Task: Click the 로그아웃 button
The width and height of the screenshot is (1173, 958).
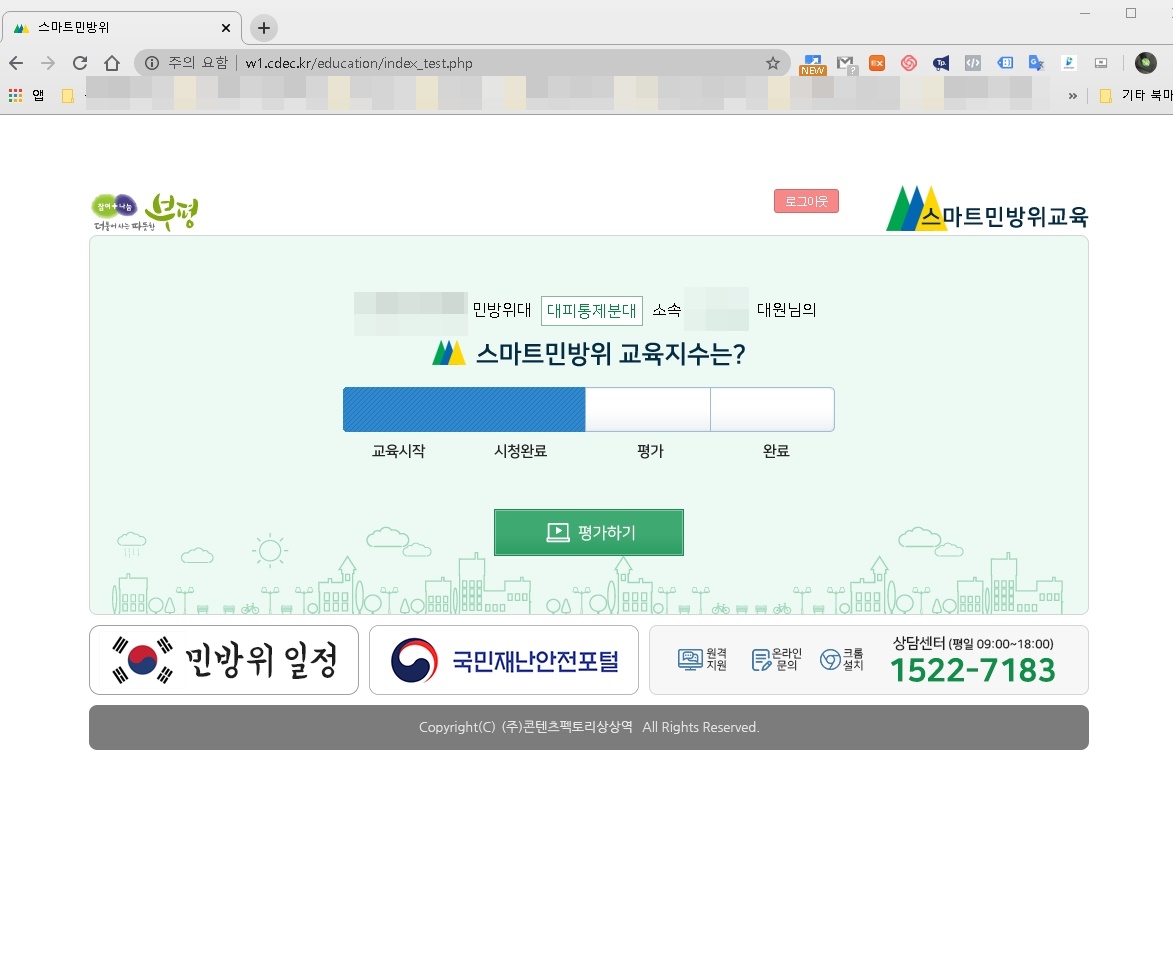Action: click(x=806, y=201)
